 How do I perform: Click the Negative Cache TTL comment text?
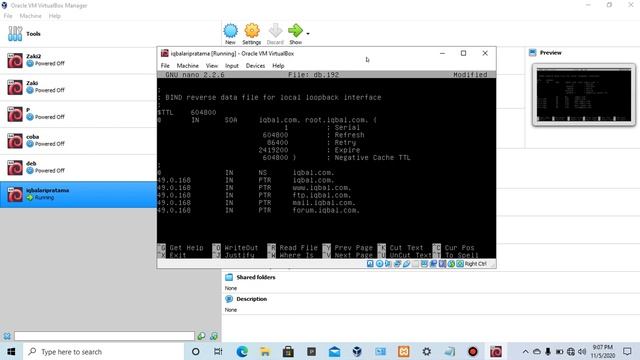click(x=372, y=158)
